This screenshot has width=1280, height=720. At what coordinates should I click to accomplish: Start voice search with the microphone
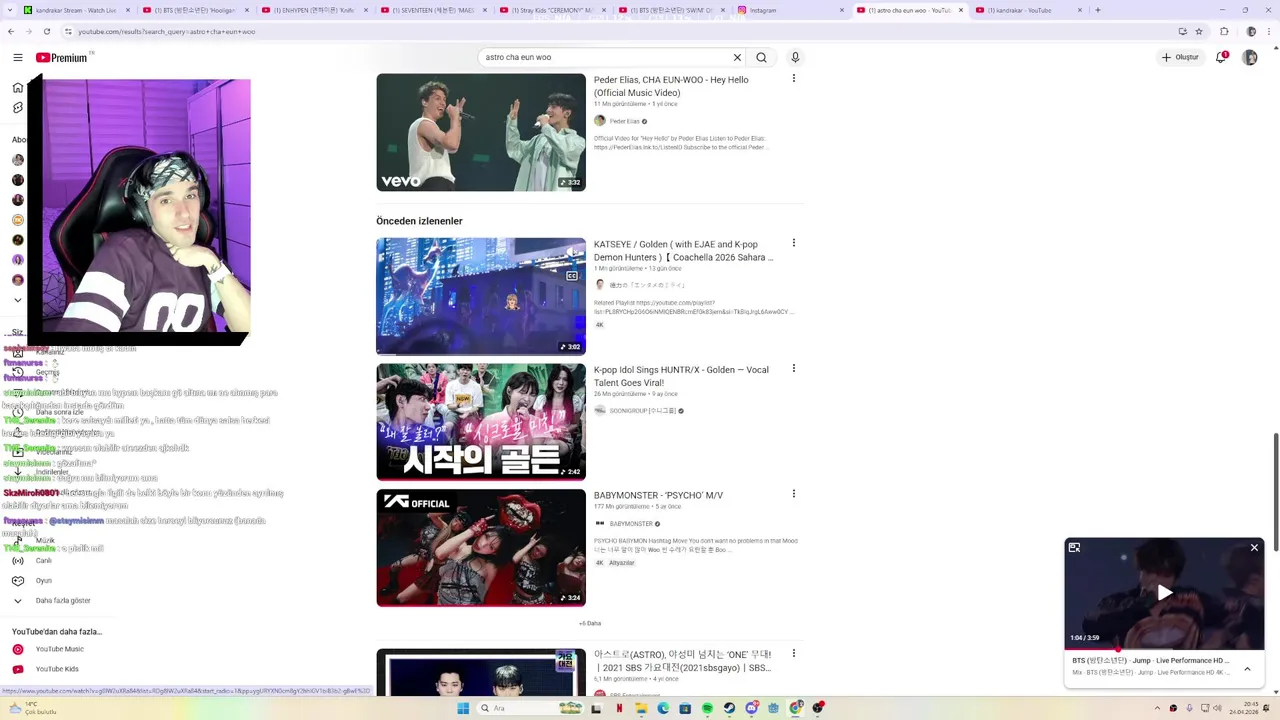point(795,58)
